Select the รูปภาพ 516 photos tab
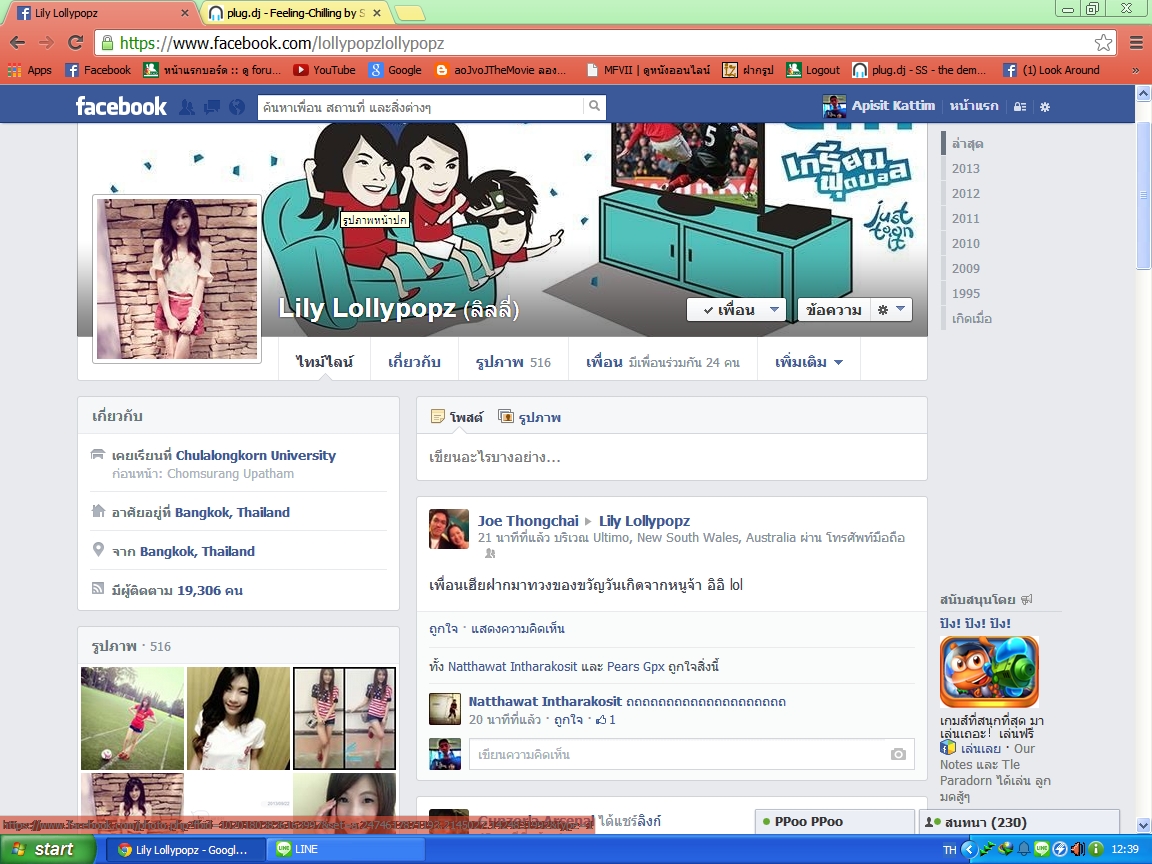This screenshot has width=1152, height=864. pyautogui.click(x=513, y=361)
